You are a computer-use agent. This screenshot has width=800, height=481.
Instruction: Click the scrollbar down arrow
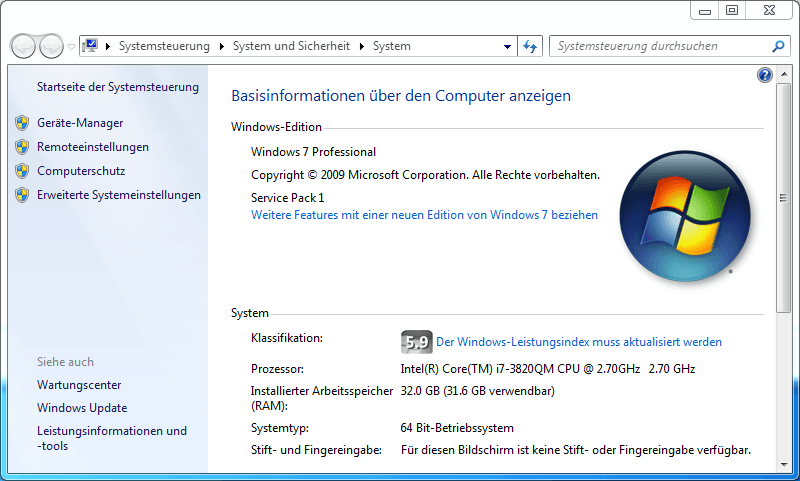(x=783, y=465)
